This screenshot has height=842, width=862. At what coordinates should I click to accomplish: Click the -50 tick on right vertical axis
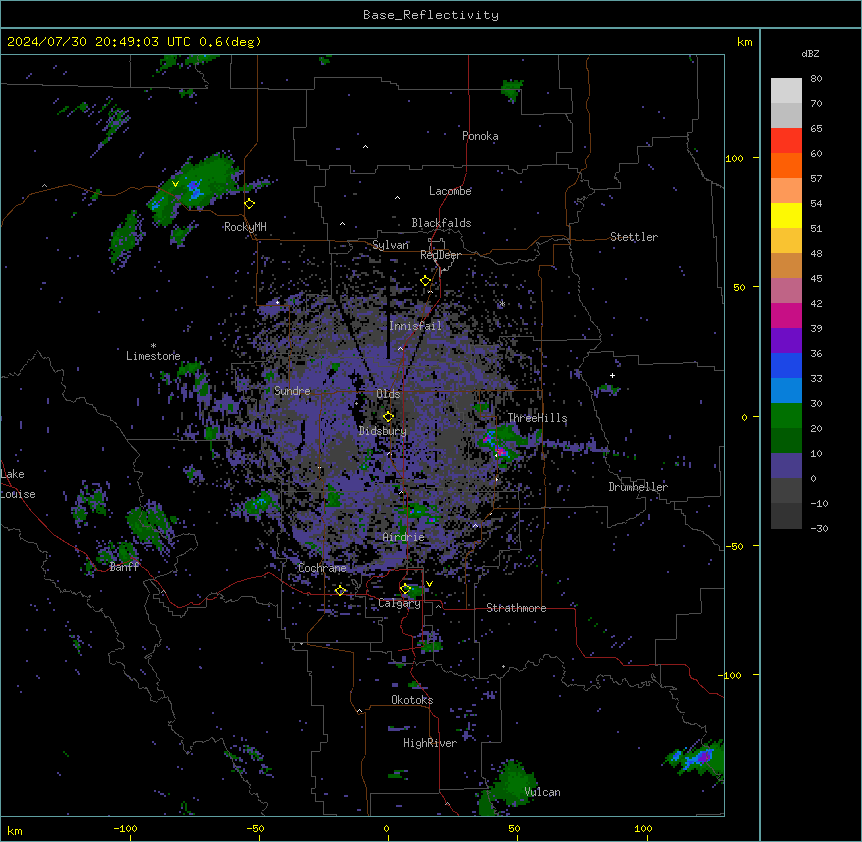734,546
